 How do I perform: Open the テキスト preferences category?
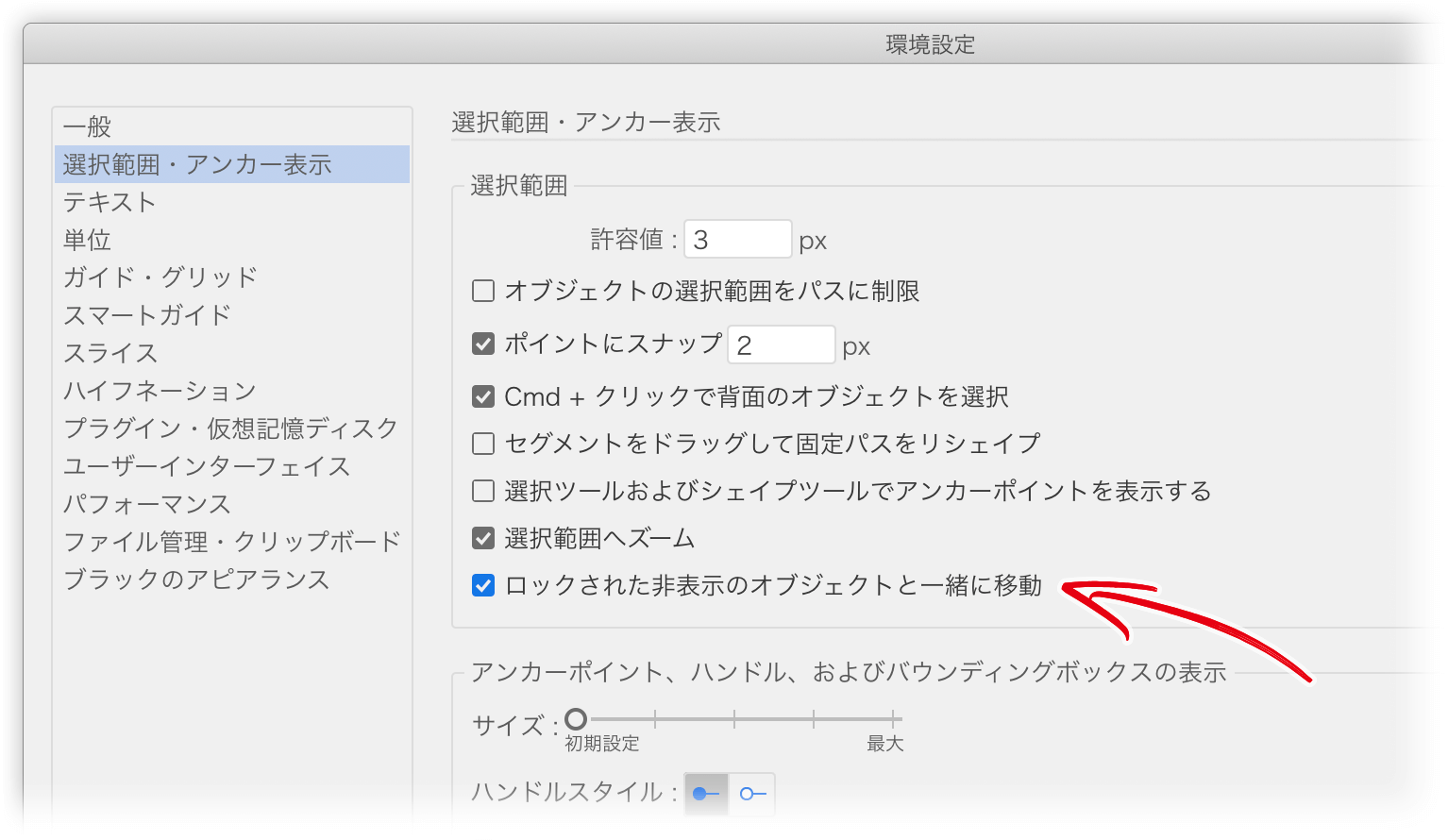click(x=231, y=202)
